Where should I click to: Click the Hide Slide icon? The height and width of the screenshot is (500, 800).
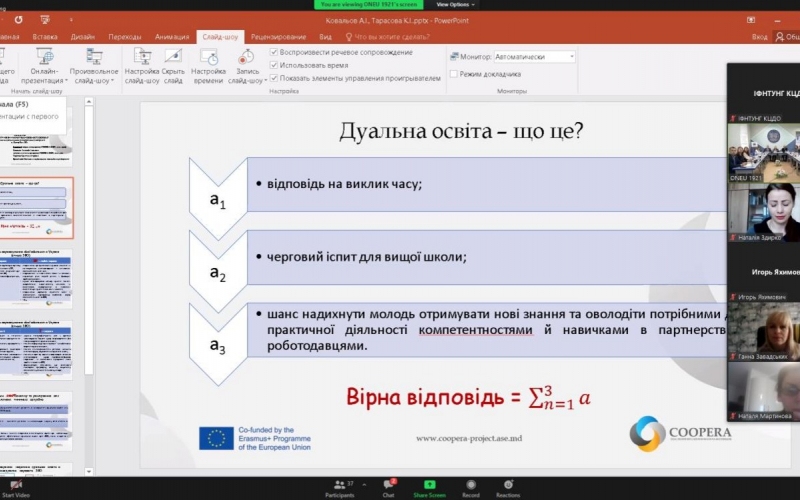point(173,56)
